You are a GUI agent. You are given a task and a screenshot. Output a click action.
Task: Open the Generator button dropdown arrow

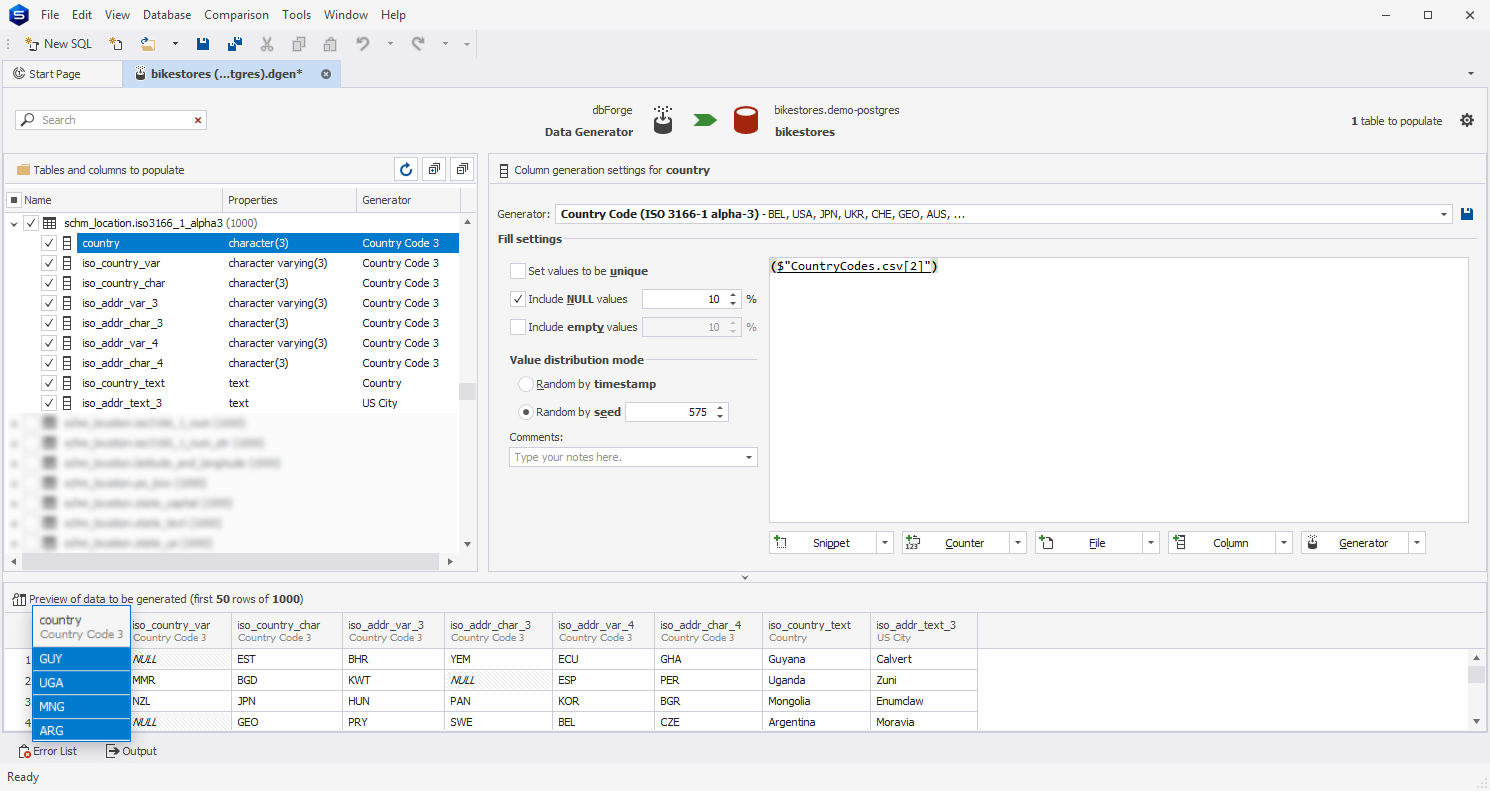tap(1417, 543)
